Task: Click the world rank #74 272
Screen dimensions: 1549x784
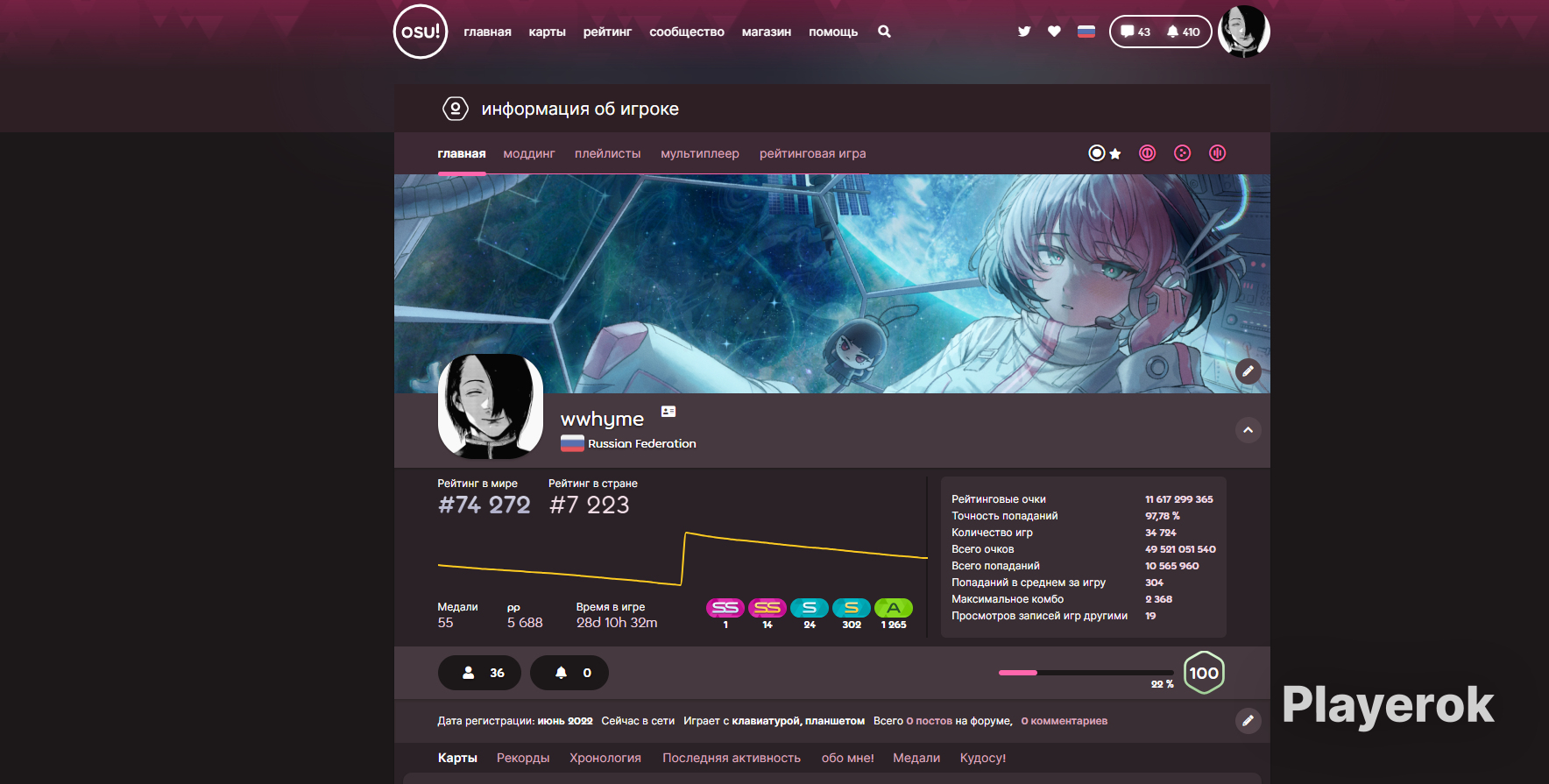Action: 485,505
